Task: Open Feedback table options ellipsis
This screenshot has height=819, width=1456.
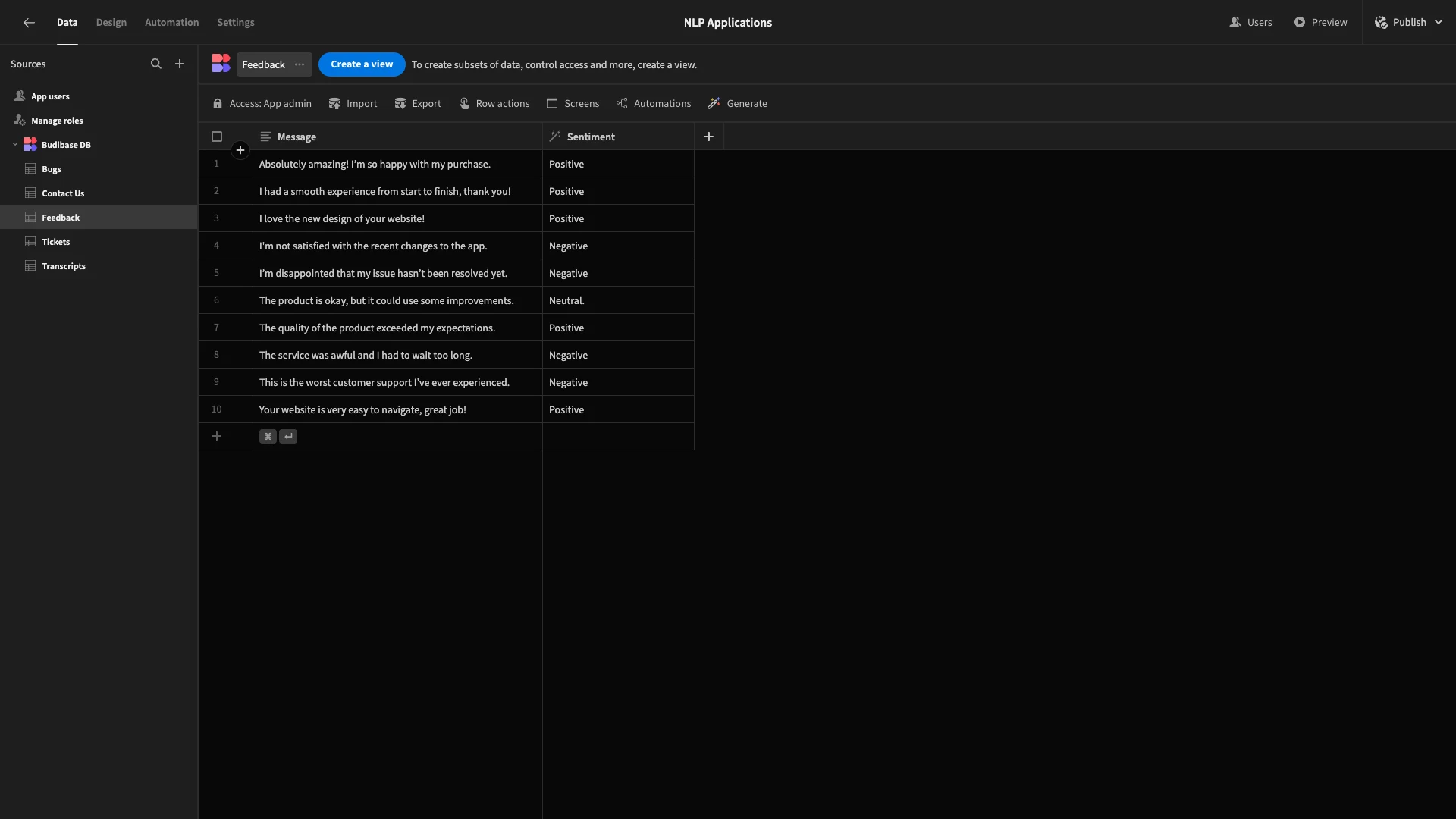Action: pyautogui.click(x=300, y=64)
